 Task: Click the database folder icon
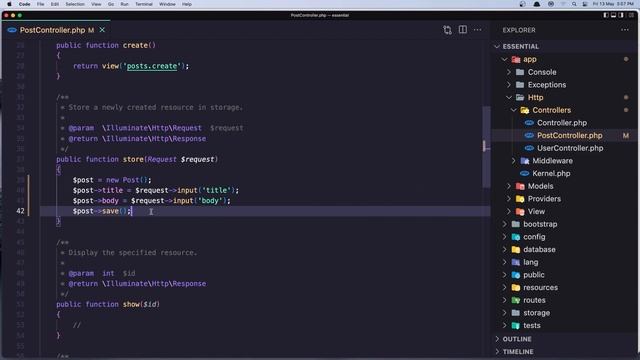(516, 249)
